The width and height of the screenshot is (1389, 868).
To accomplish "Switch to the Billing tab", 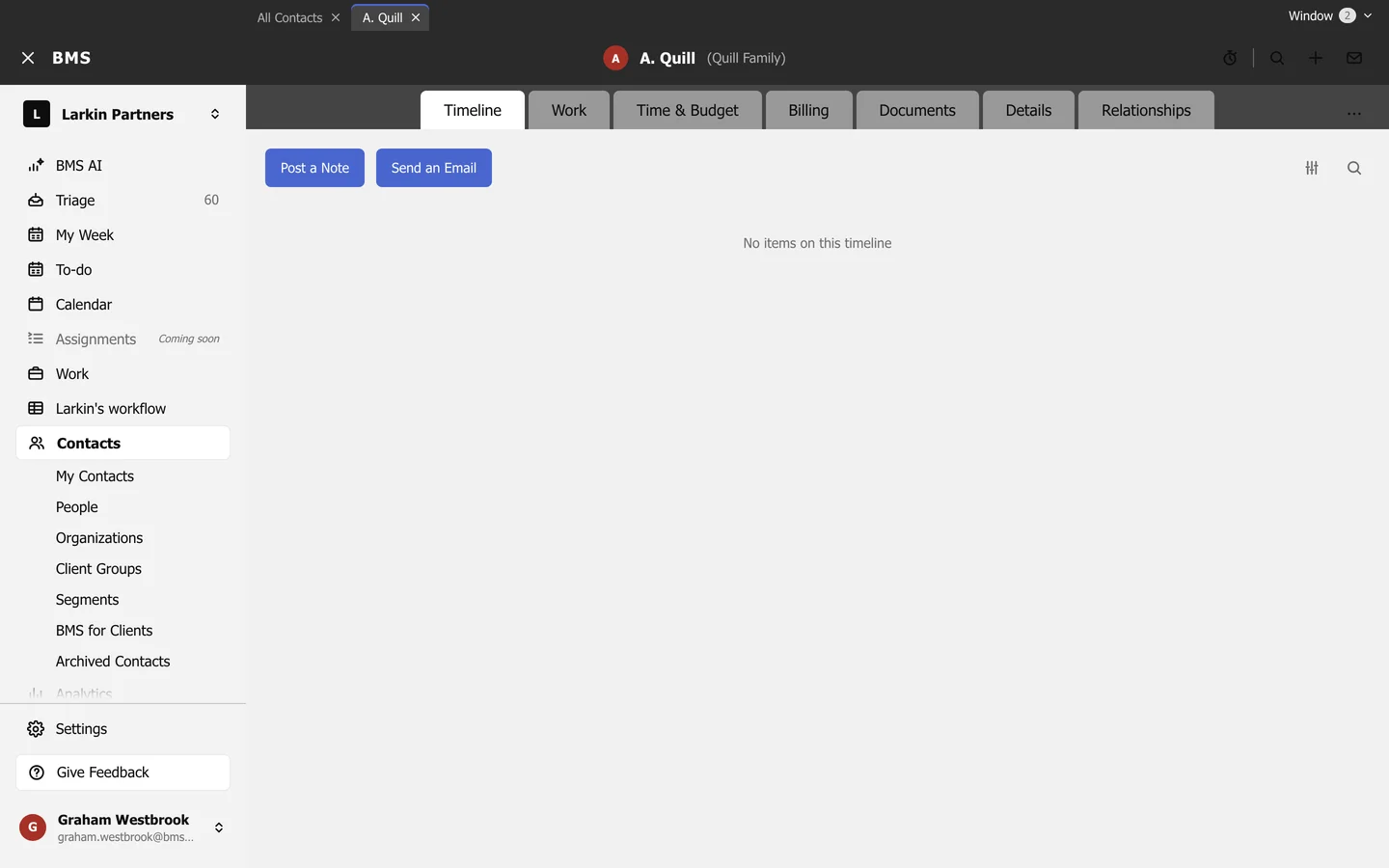I will coord(808,110).
